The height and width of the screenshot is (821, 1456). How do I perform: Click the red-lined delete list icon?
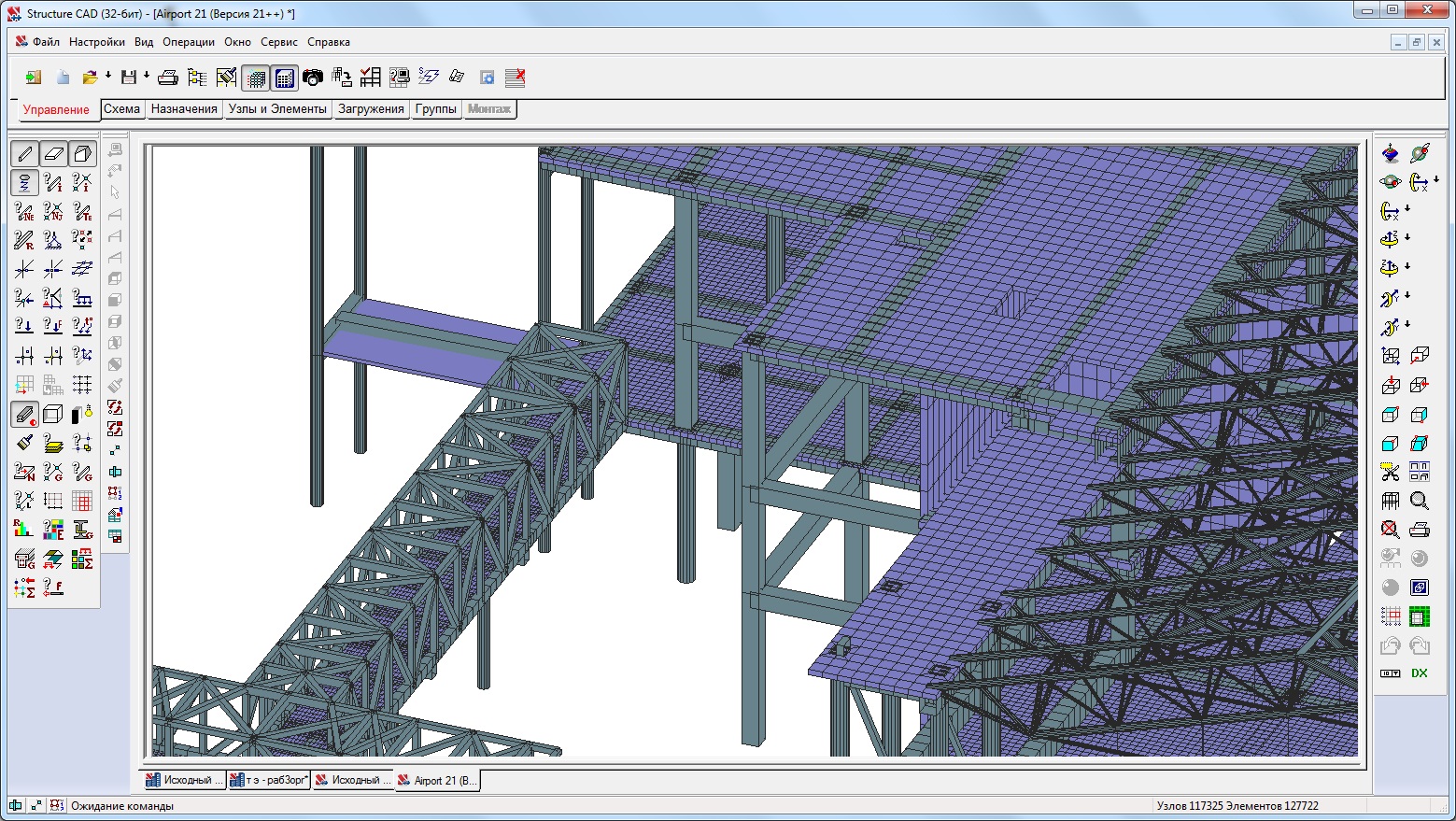click(515, 78)
